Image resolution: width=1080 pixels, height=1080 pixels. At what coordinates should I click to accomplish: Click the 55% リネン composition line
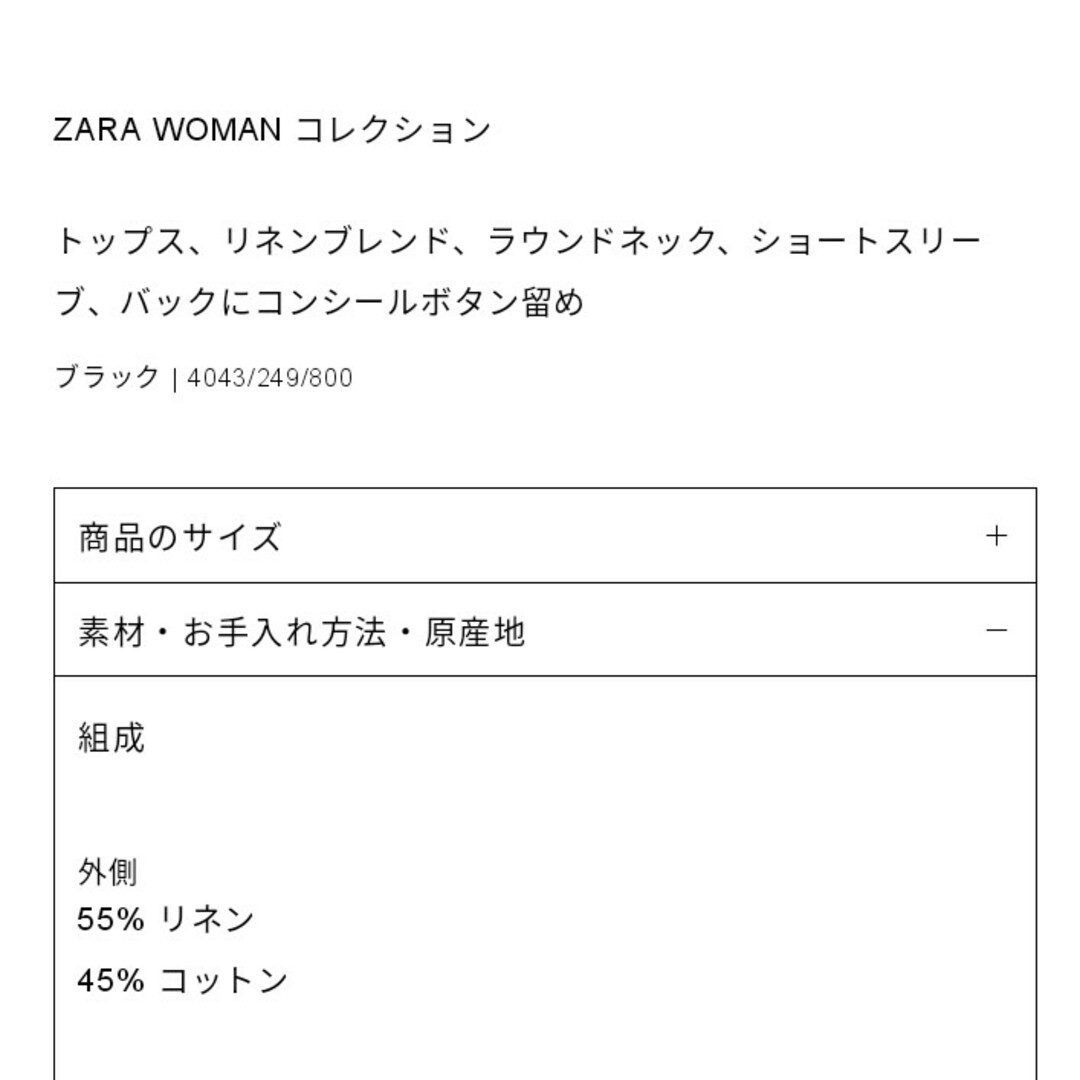[x=166, y=919]
